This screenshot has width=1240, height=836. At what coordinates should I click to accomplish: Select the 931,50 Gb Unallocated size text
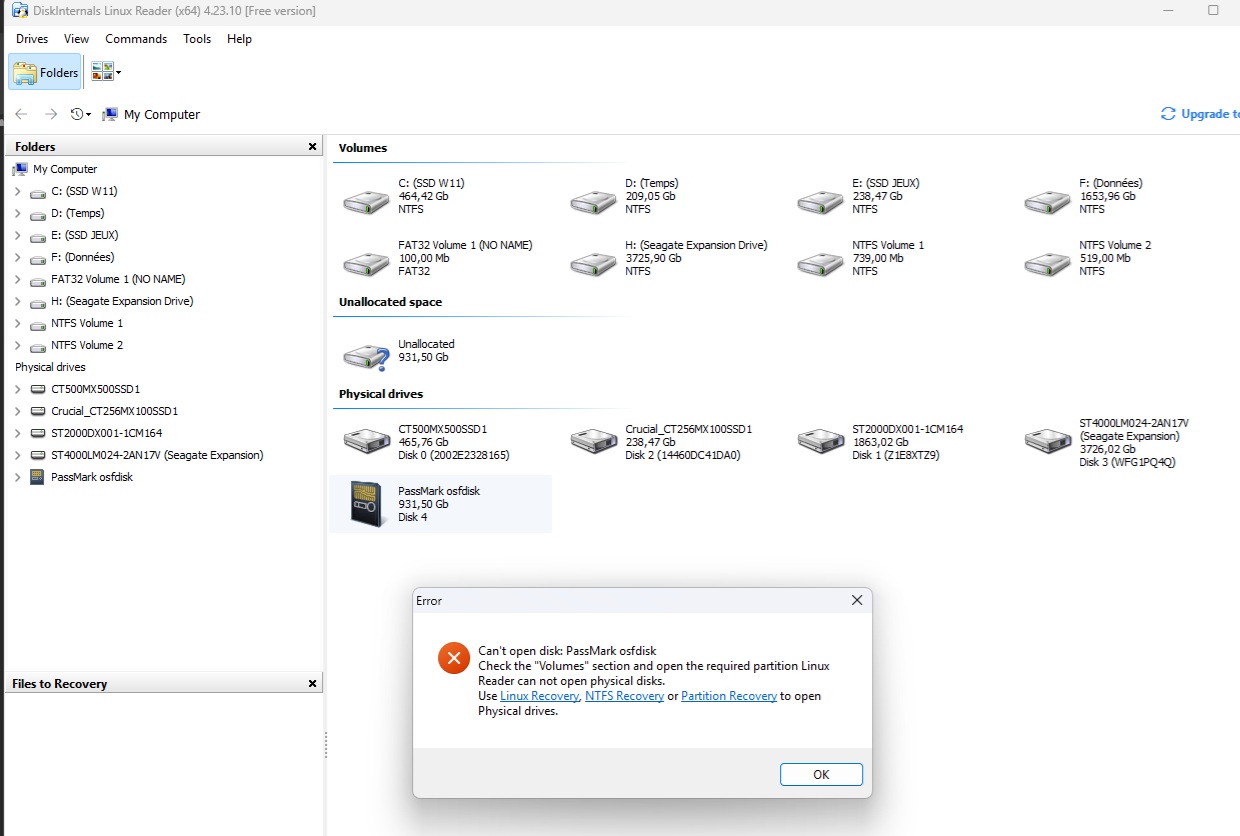coord(423,357)
